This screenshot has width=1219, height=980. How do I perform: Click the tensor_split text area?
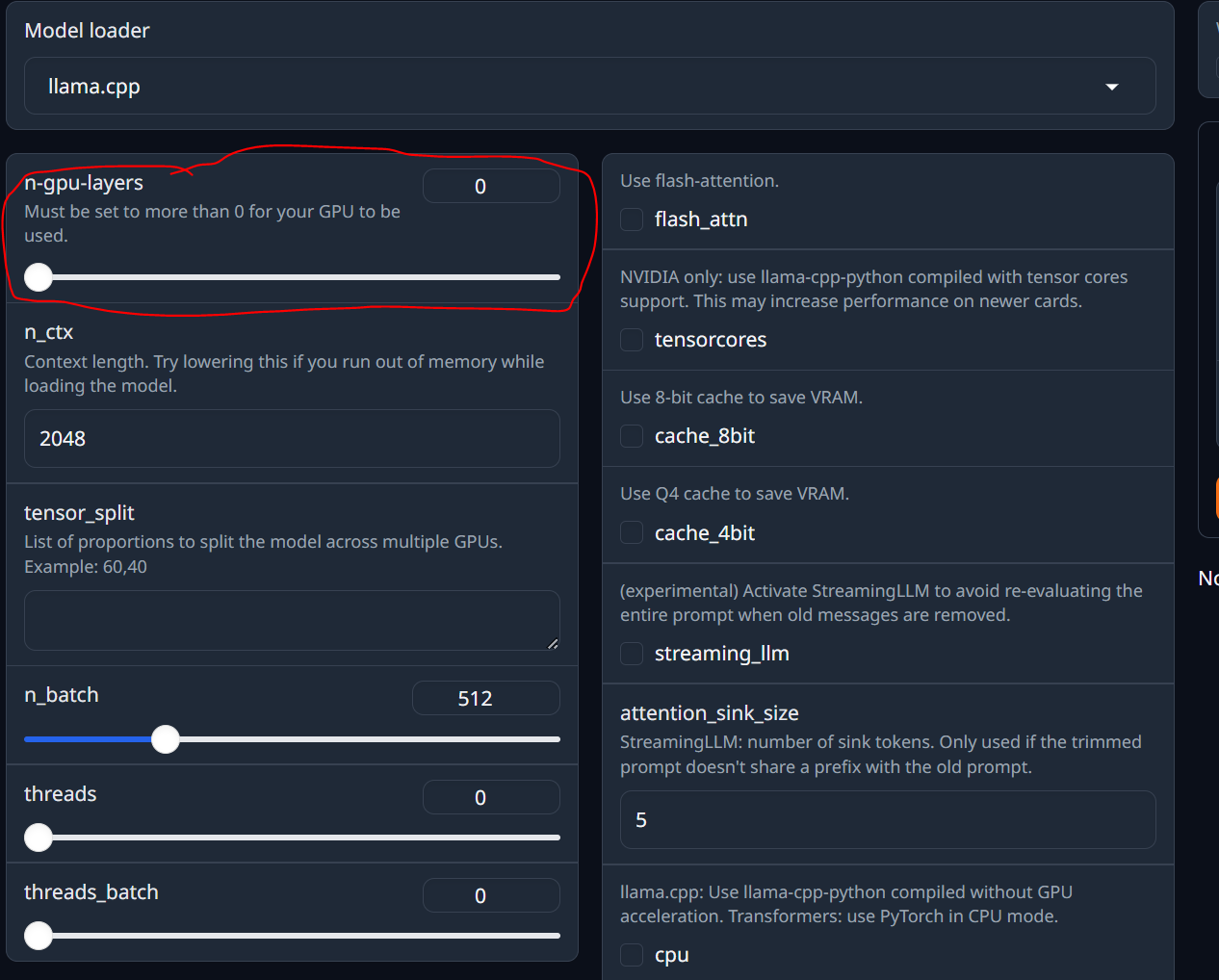tap(292, 621)
